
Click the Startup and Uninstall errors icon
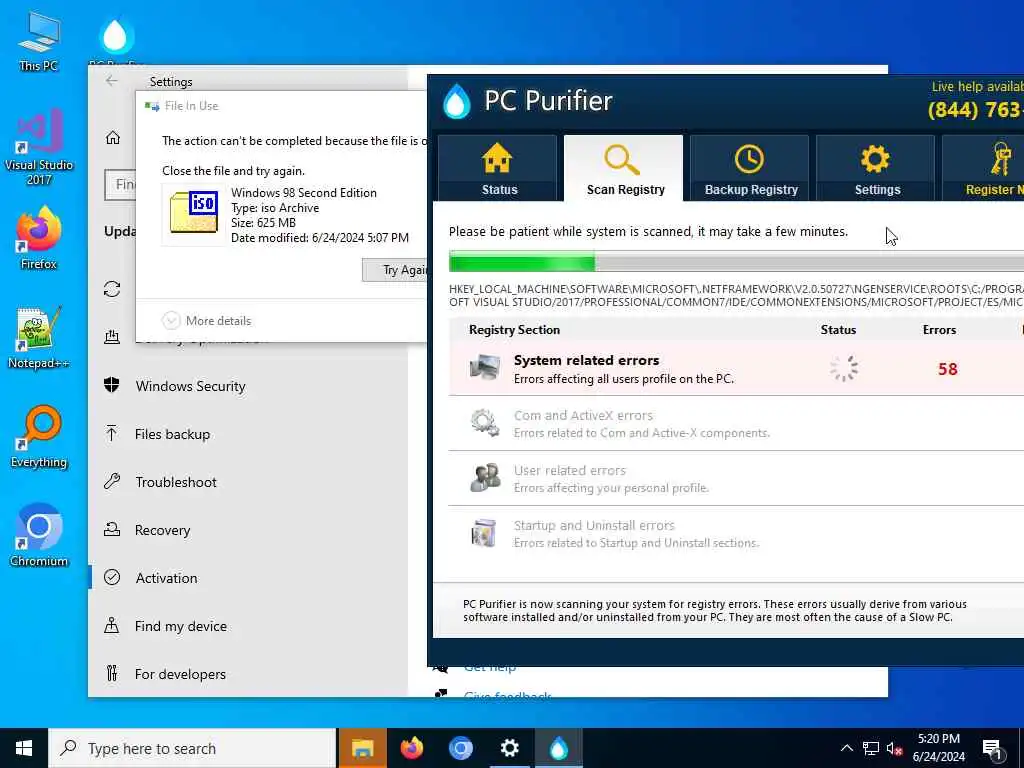(x=484, y=533)
